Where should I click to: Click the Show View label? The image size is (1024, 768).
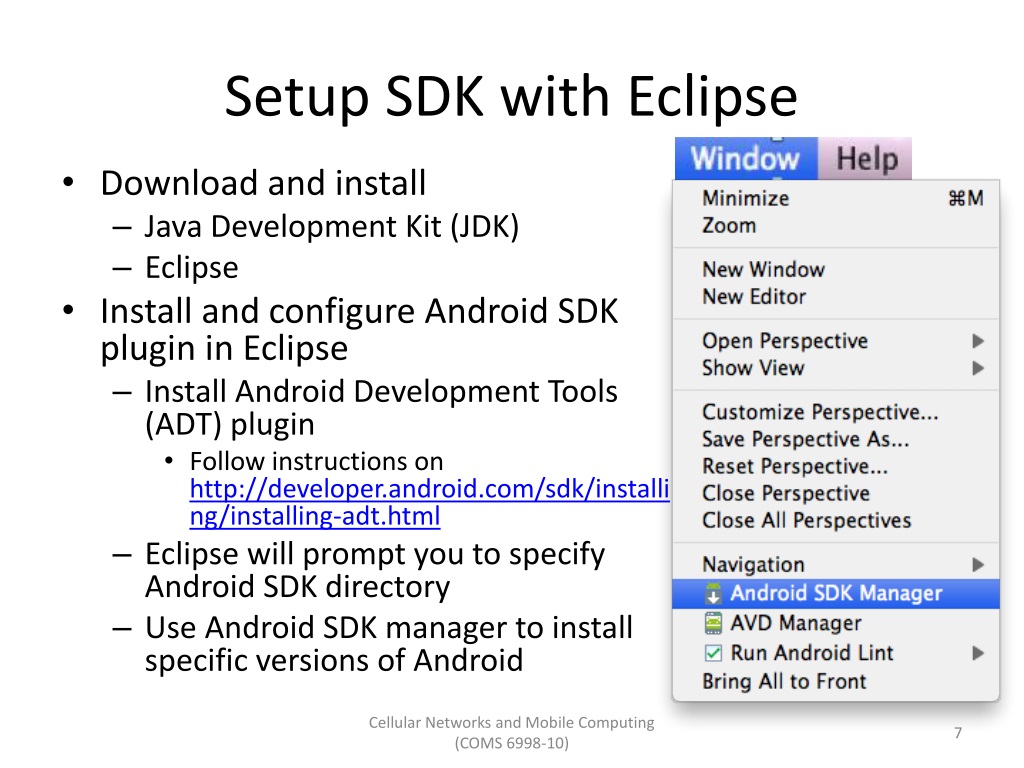point(753,368)
